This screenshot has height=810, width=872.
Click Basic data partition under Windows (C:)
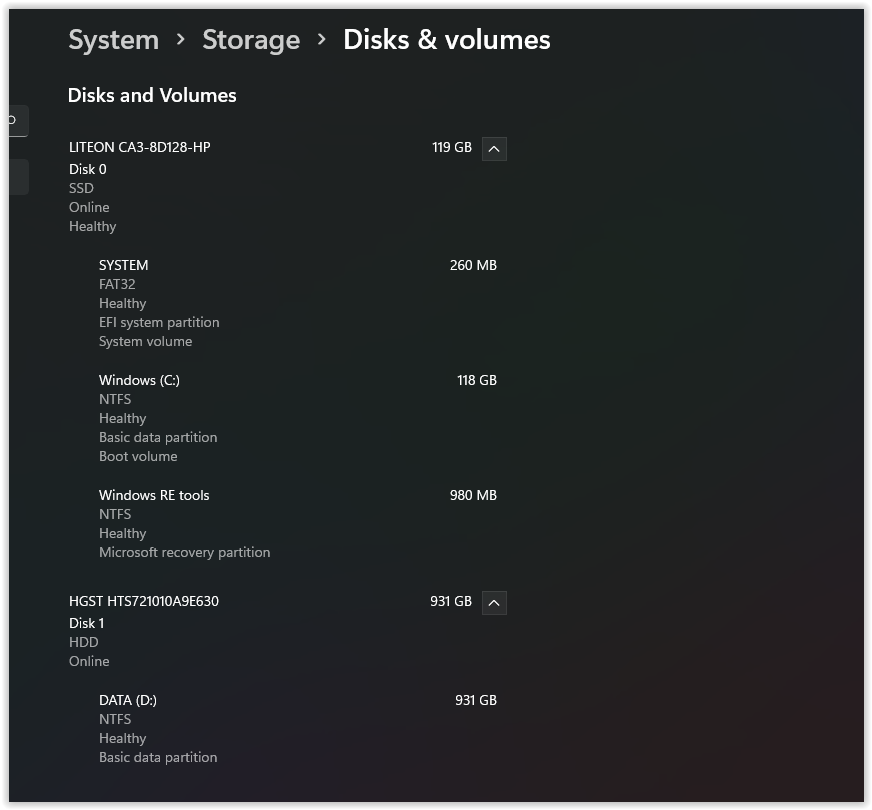coord(158,438)
